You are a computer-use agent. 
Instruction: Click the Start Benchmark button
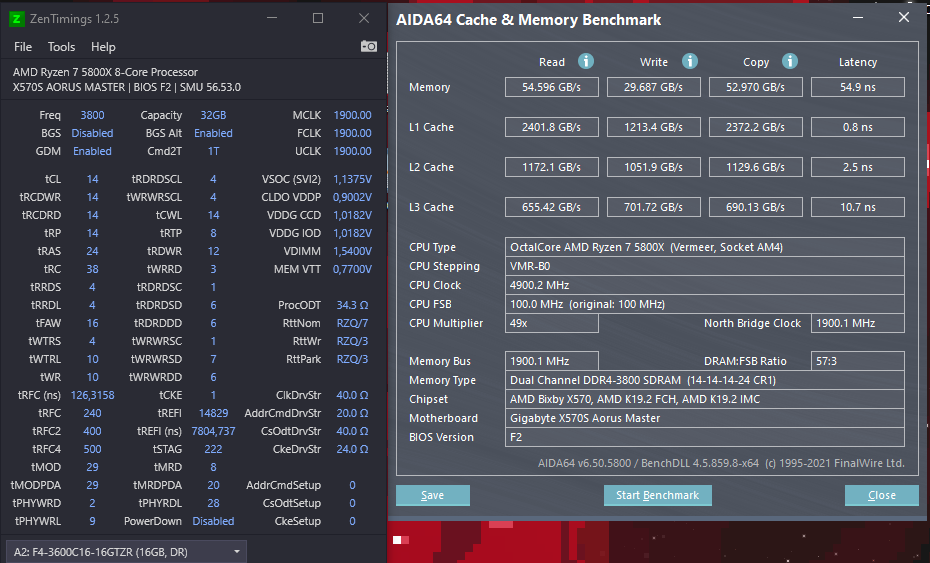coord(657,495)
